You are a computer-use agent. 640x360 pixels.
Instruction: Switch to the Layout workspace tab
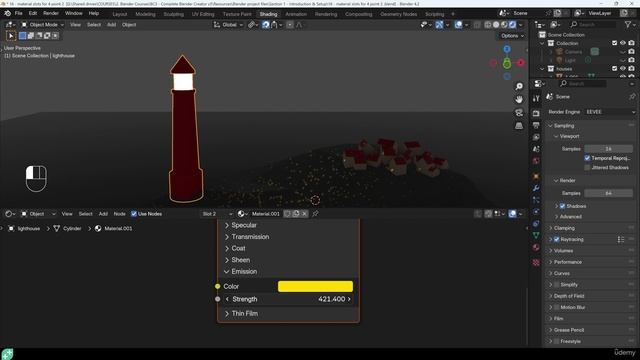pos(120,14)
